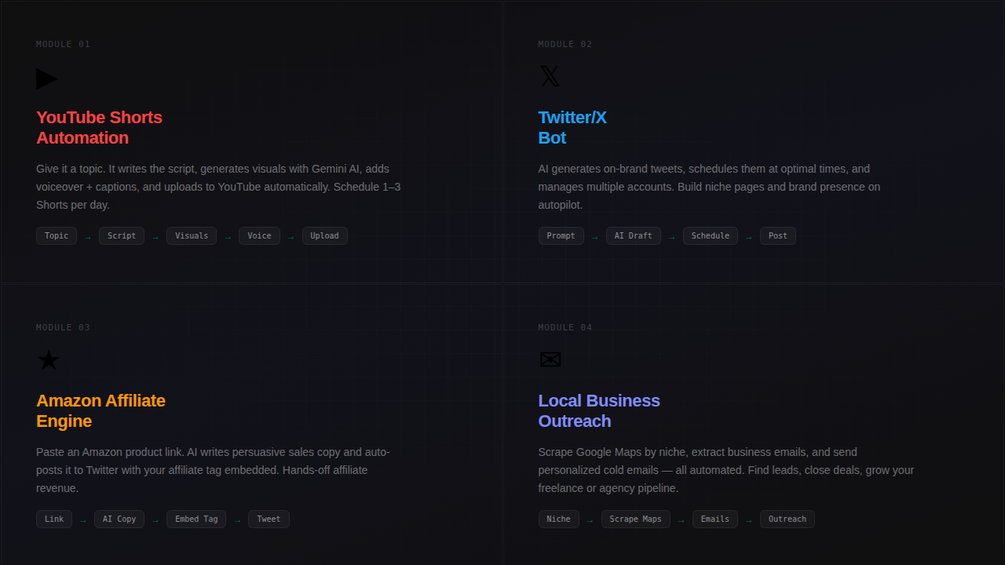Select the Voice step tag
Screen dimensions: 1005x565
(260, 236)
